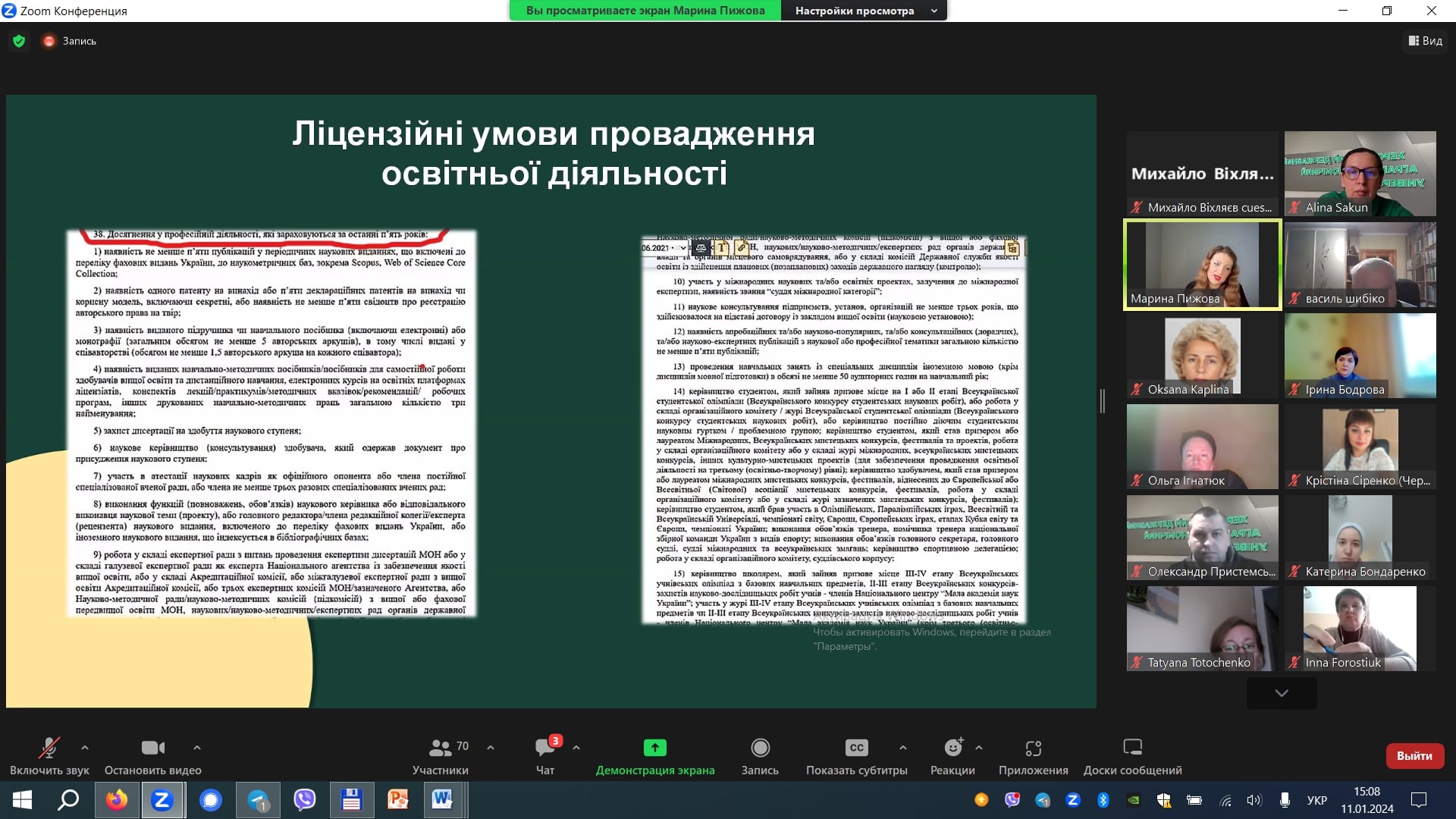Select Oksana Kaplina video tile
Image resolution: width=1456 pixels, height=819 pixels.
1202,356
